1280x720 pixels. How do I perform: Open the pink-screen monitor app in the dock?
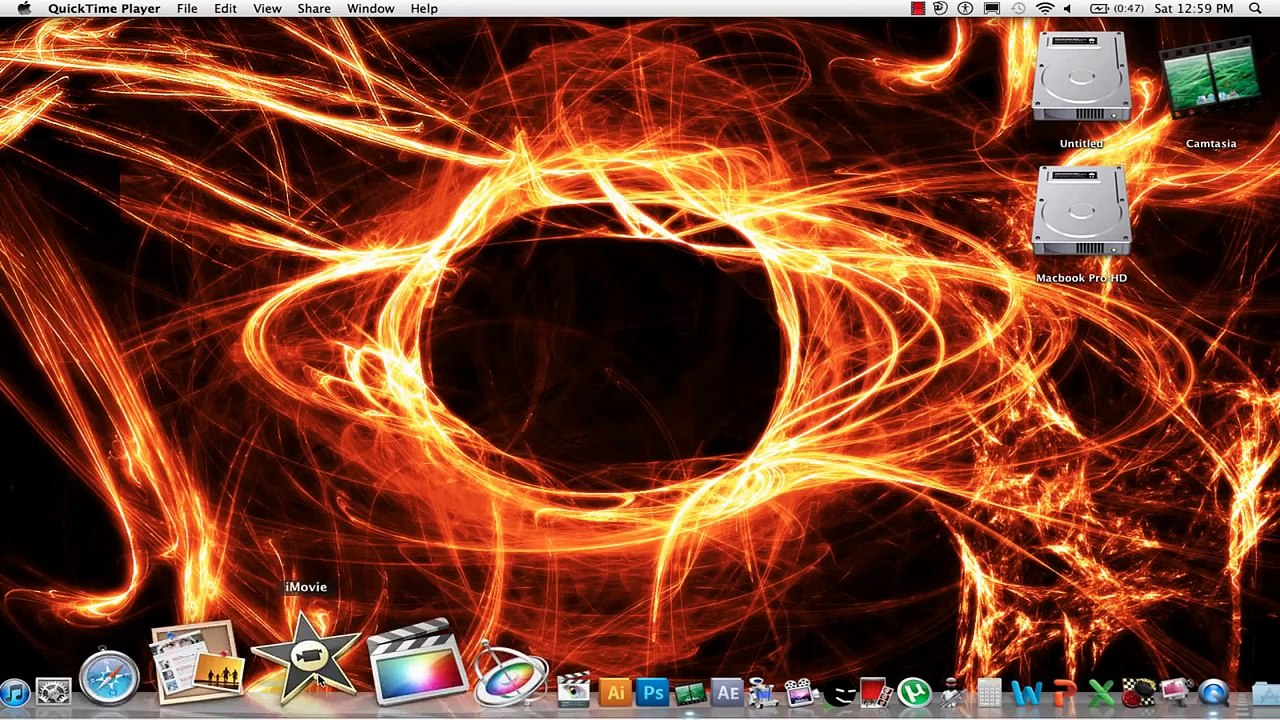[x=1176, y=691]
